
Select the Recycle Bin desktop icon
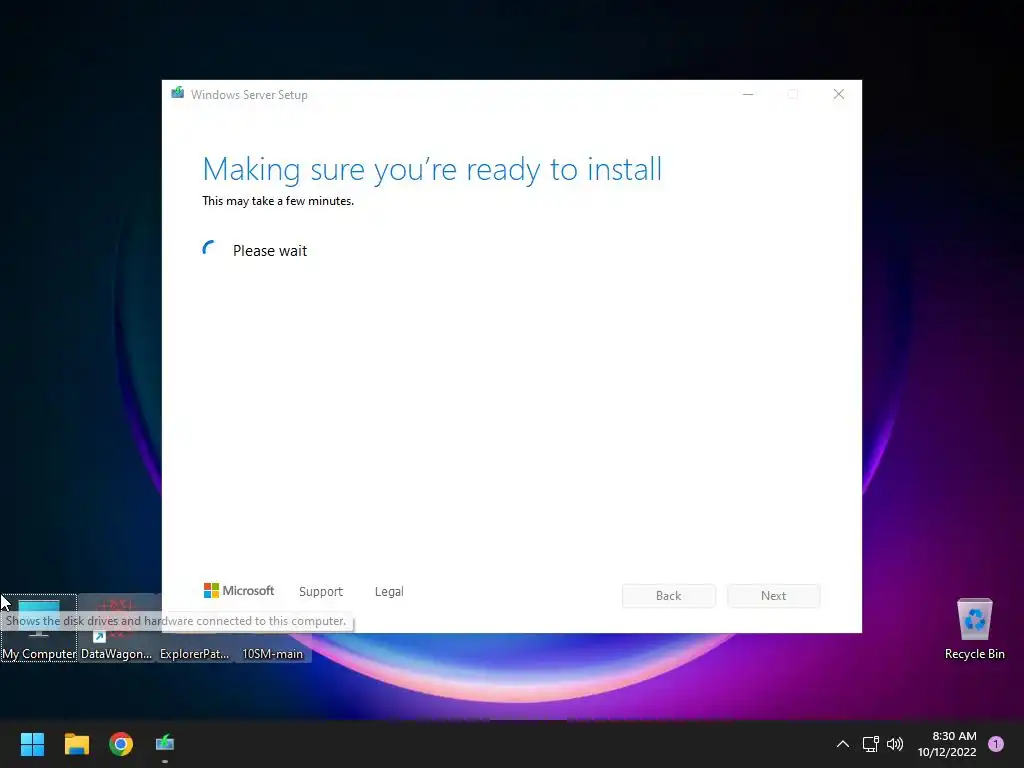(x=974, y=628)
